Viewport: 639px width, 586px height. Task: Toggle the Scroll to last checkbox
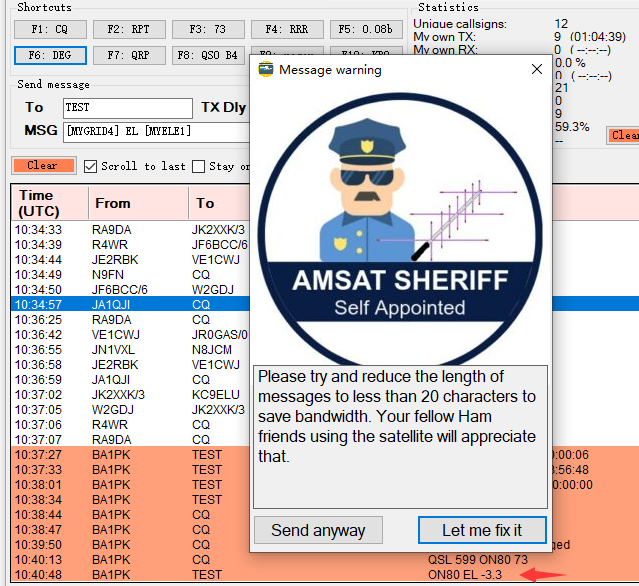coord(90,167)
